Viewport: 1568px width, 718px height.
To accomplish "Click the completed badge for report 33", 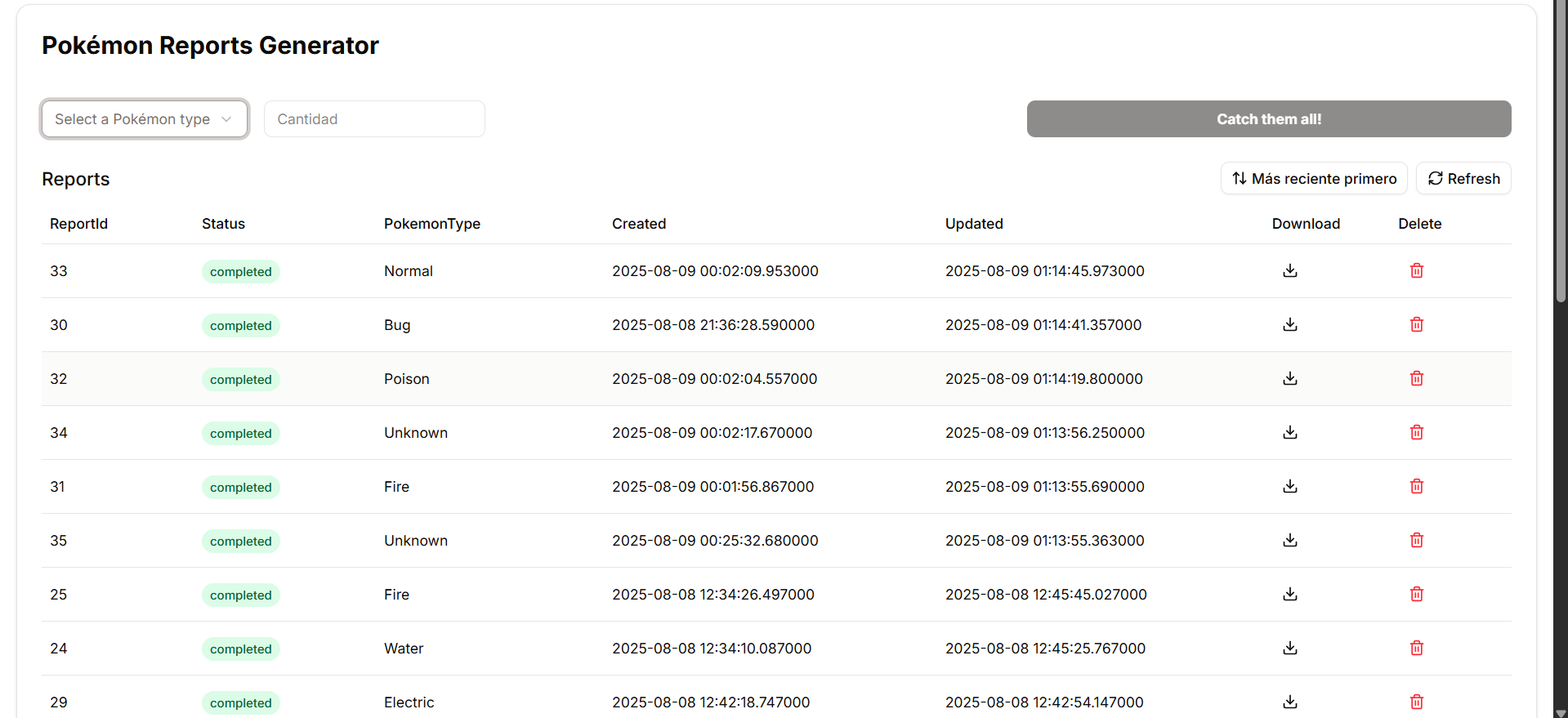I will coord(240,271).
